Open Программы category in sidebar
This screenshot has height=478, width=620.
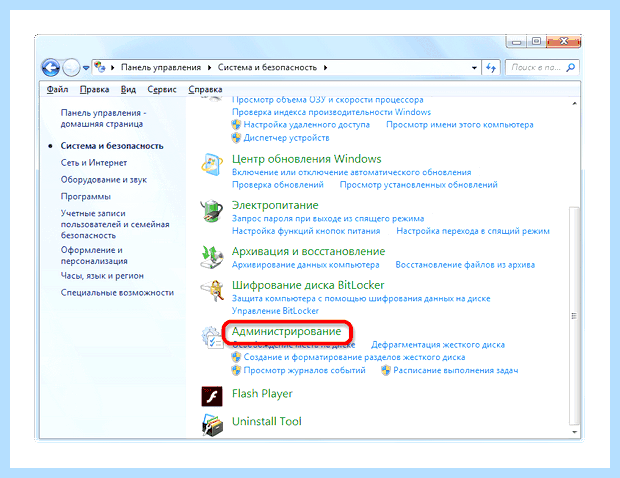click(85, 196)
